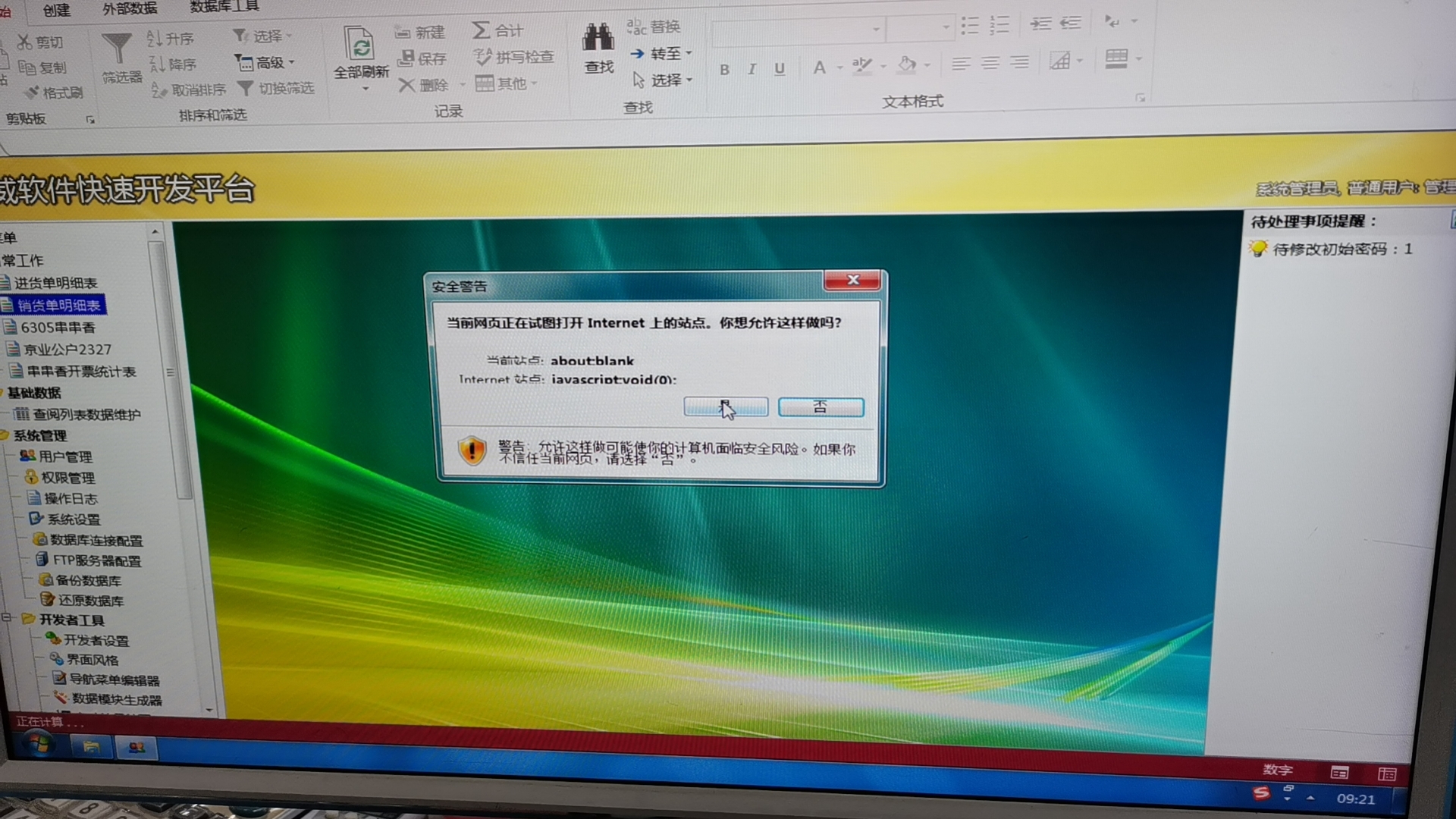Open 备份数据库
This screenshot has width=1456, height=819.
89,580
